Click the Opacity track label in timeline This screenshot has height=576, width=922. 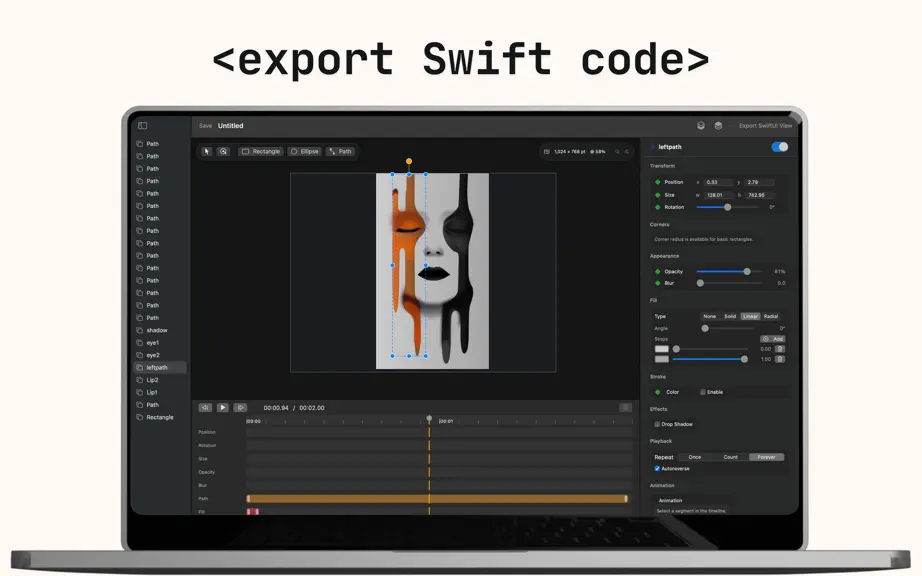pos(206,472)
